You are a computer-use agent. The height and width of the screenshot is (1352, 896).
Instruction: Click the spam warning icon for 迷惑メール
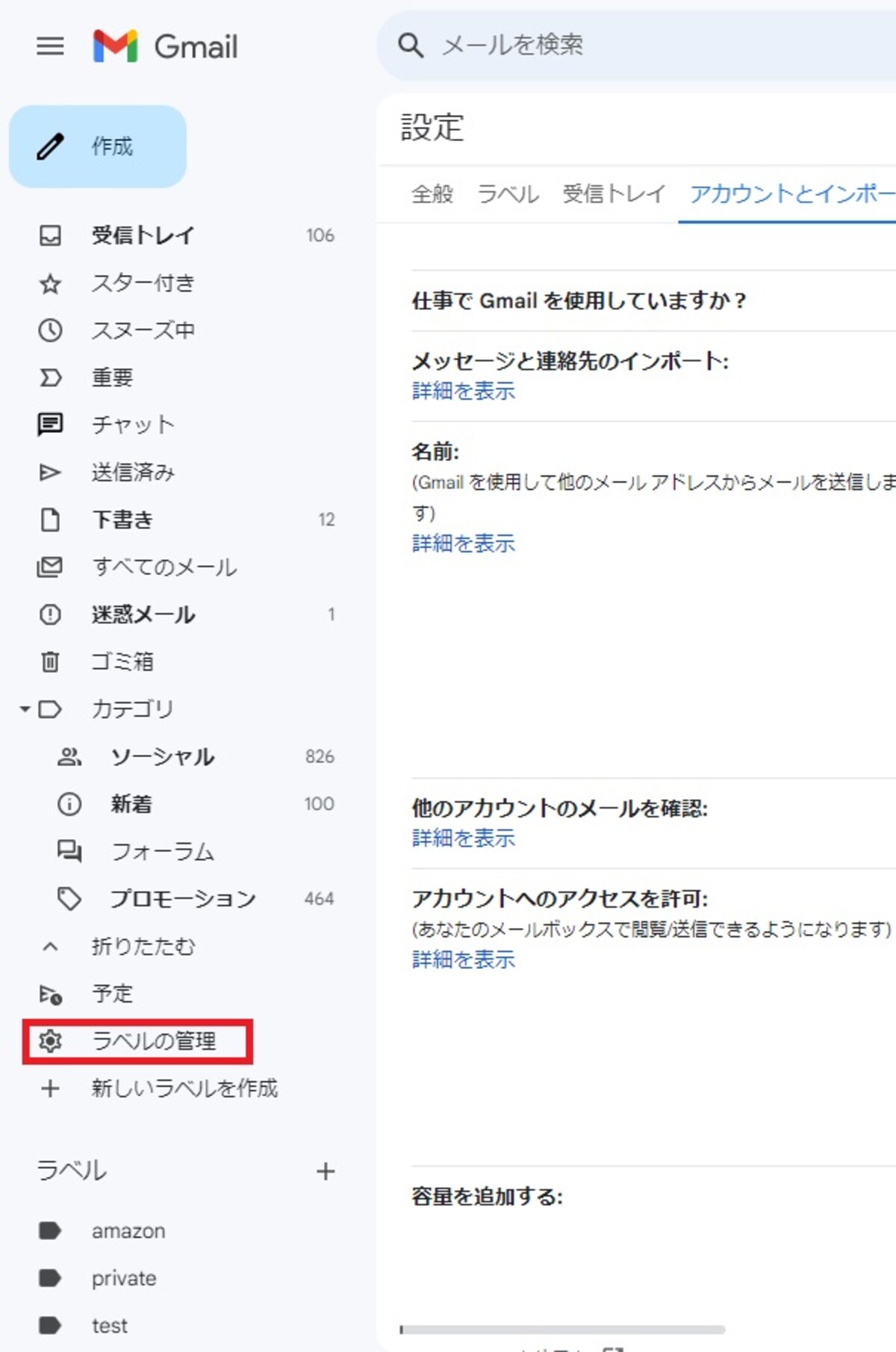[x=50, y=614]
